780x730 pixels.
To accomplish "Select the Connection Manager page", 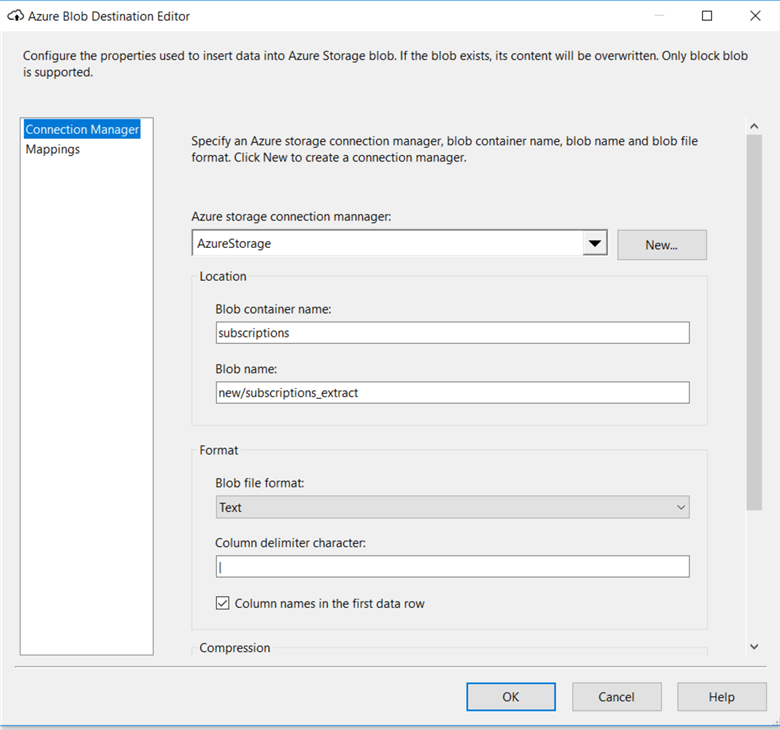I will [82, 130].
